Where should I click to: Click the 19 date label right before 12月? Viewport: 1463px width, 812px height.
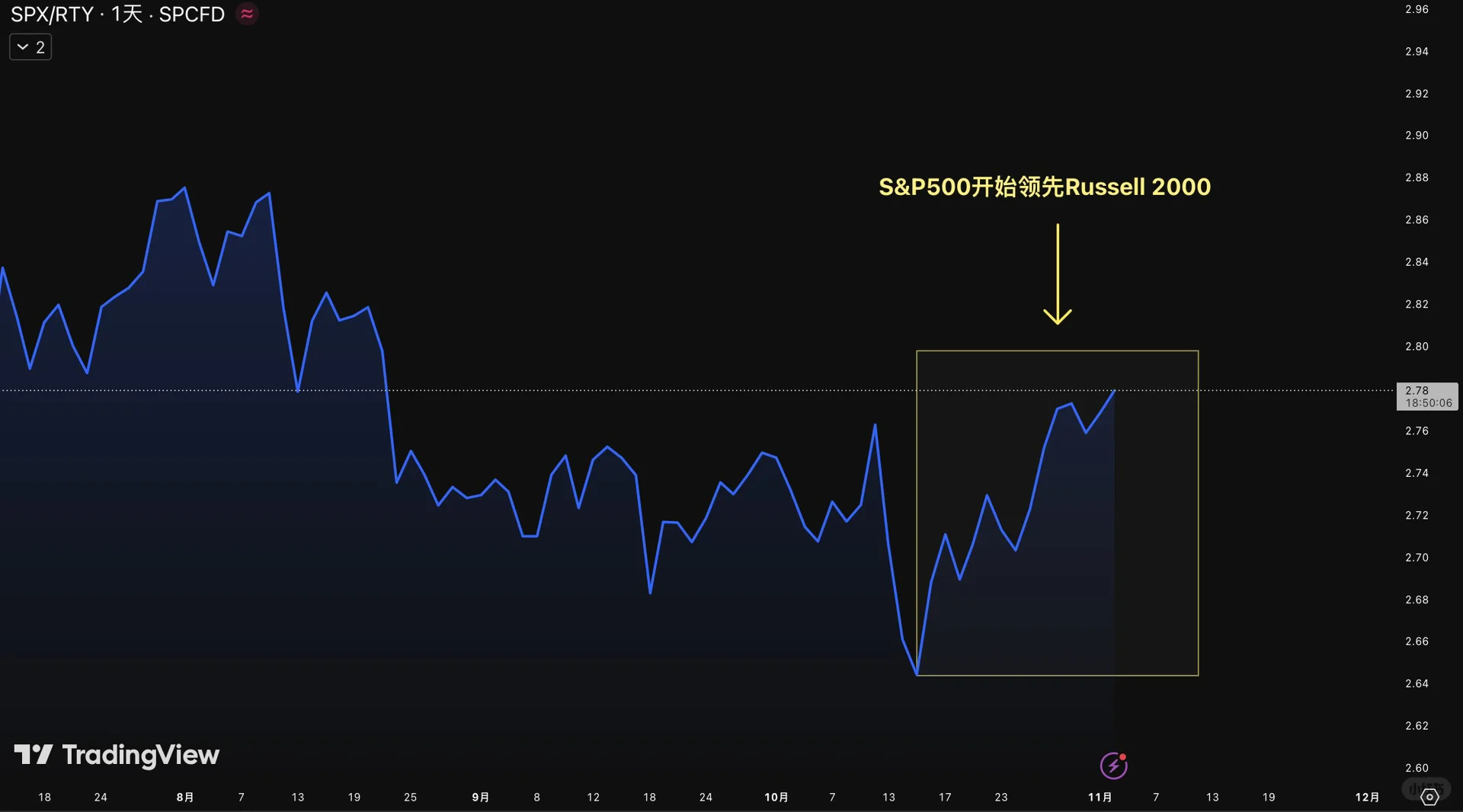click(x=1269, y=798)
